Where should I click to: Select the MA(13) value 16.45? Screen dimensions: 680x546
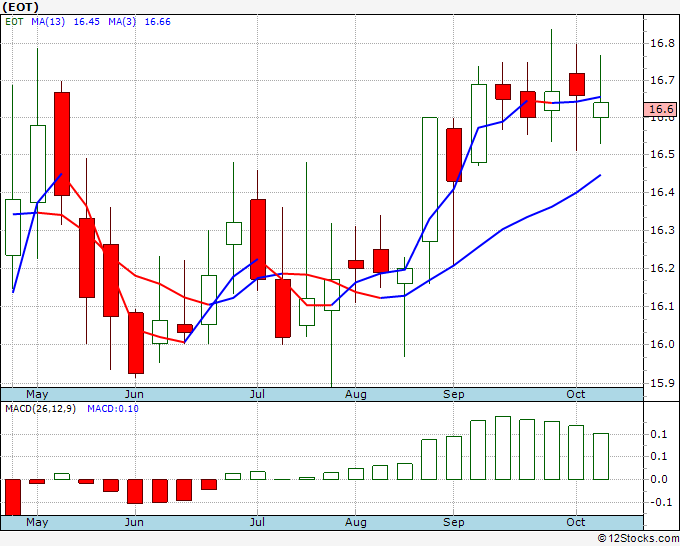tap(87, 22)
